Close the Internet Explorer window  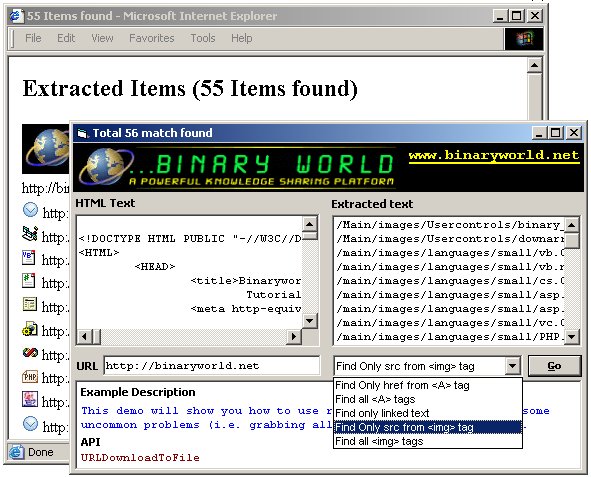point(535,16)
